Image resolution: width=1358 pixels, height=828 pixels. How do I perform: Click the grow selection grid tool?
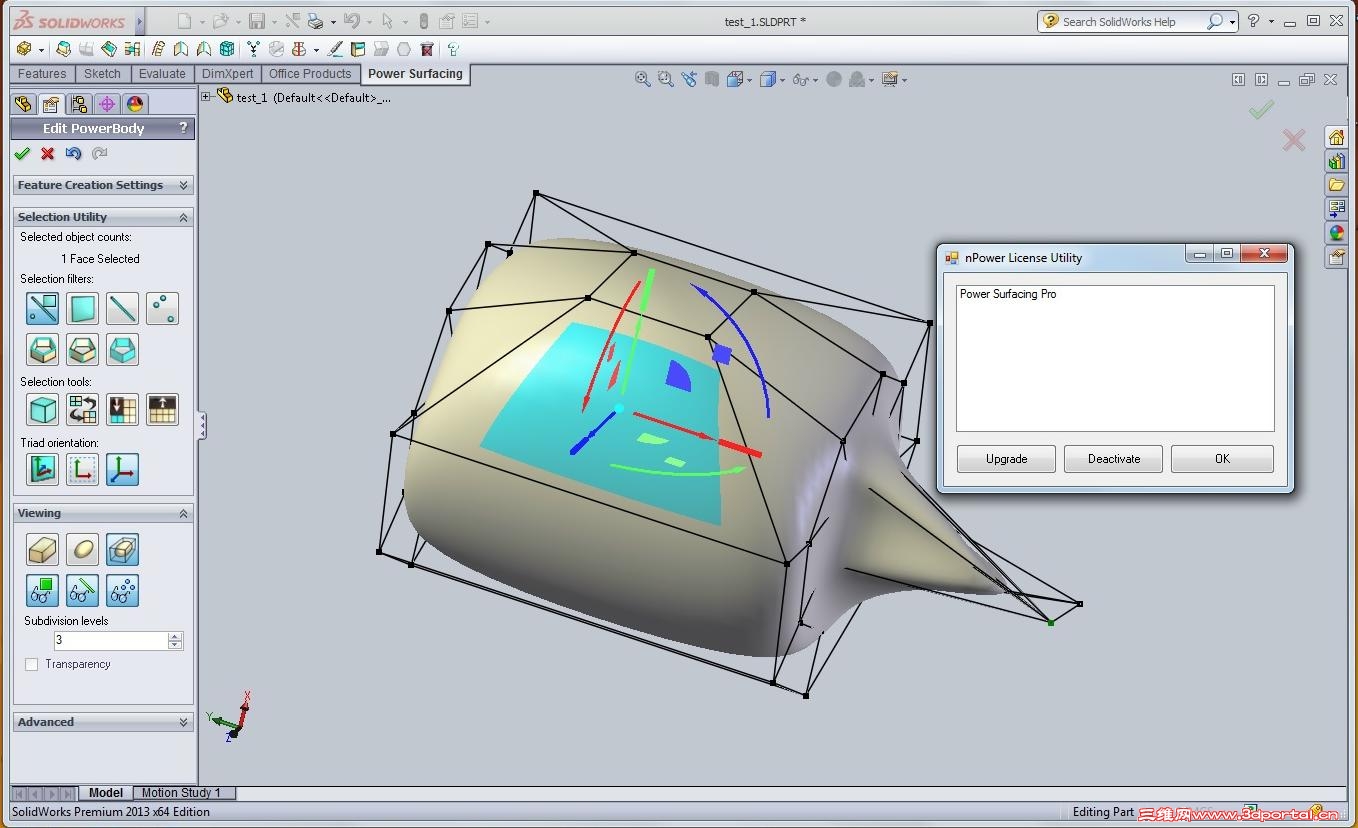[162, 410]
